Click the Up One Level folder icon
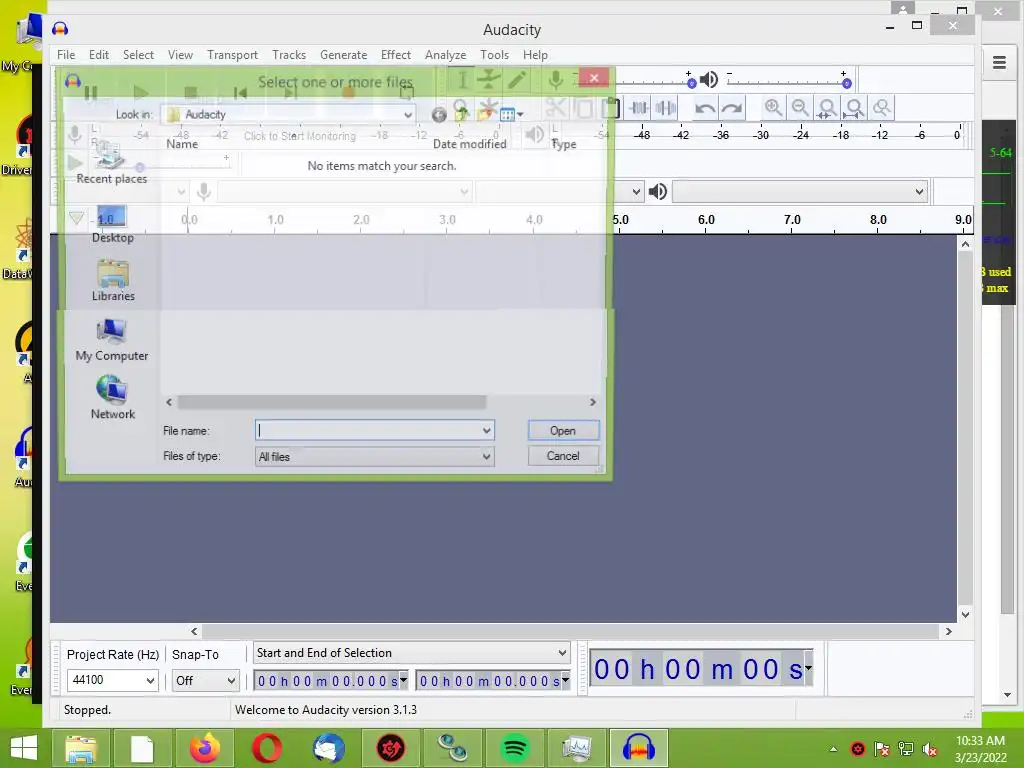Screen dimensions: 1024x768 [462, 114]
